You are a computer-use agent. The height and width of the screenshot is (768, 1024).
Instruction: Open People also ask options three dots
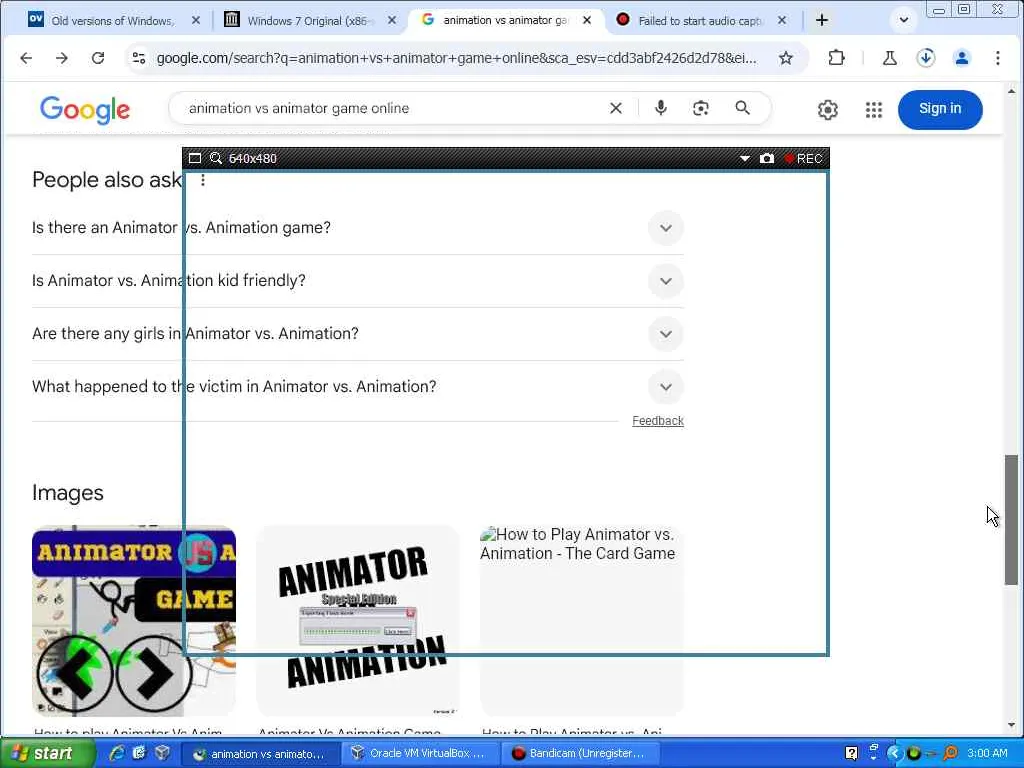click(x=203, y=180)
